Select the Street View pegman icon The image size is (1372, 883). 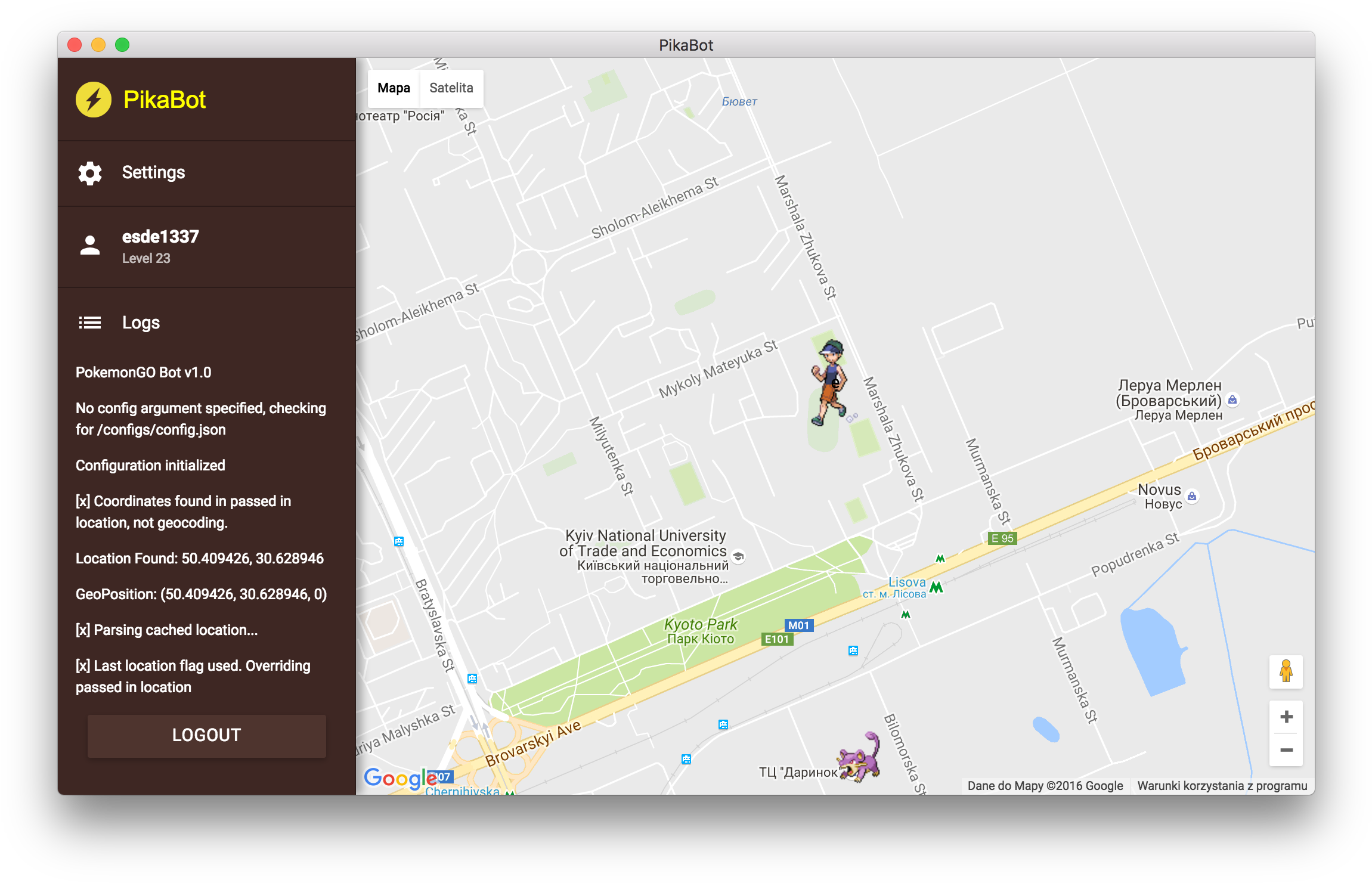(x=1286, y=672)
